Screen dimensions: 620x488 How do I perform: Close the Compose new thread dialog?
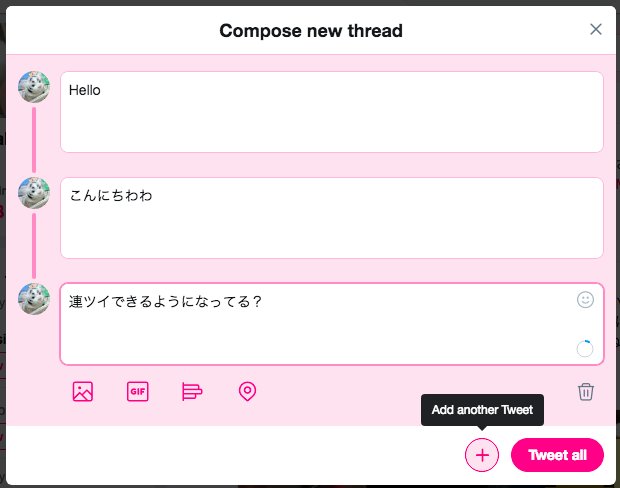coord(596,29)
